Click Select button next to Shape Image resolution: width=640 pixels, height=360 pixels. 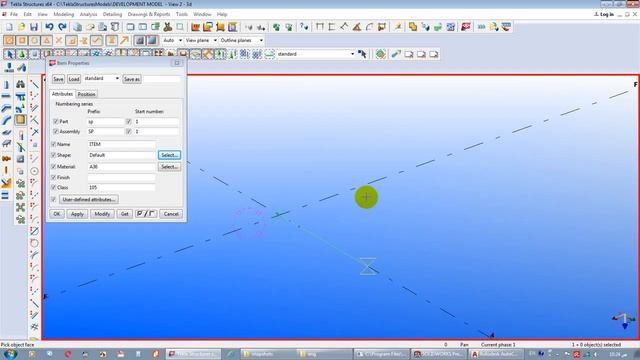(x=169, y=155)
